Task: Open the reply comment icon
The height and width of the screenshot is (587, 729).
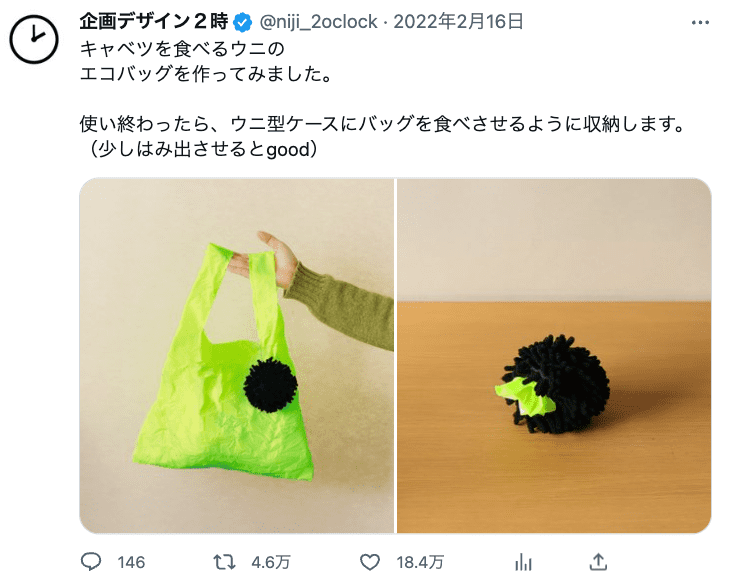Action: [91, 562]
